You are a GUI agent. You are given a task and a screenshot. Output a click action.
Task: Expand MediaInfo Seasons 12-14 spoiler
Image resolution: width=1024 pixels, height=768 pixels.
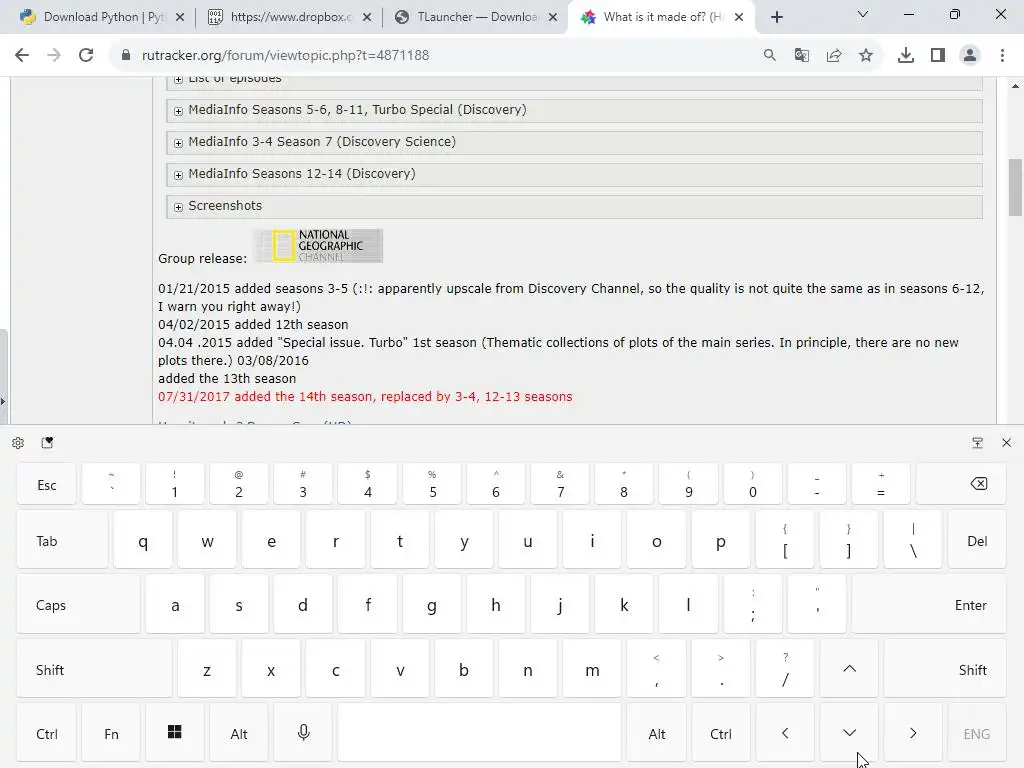[574, 174]
